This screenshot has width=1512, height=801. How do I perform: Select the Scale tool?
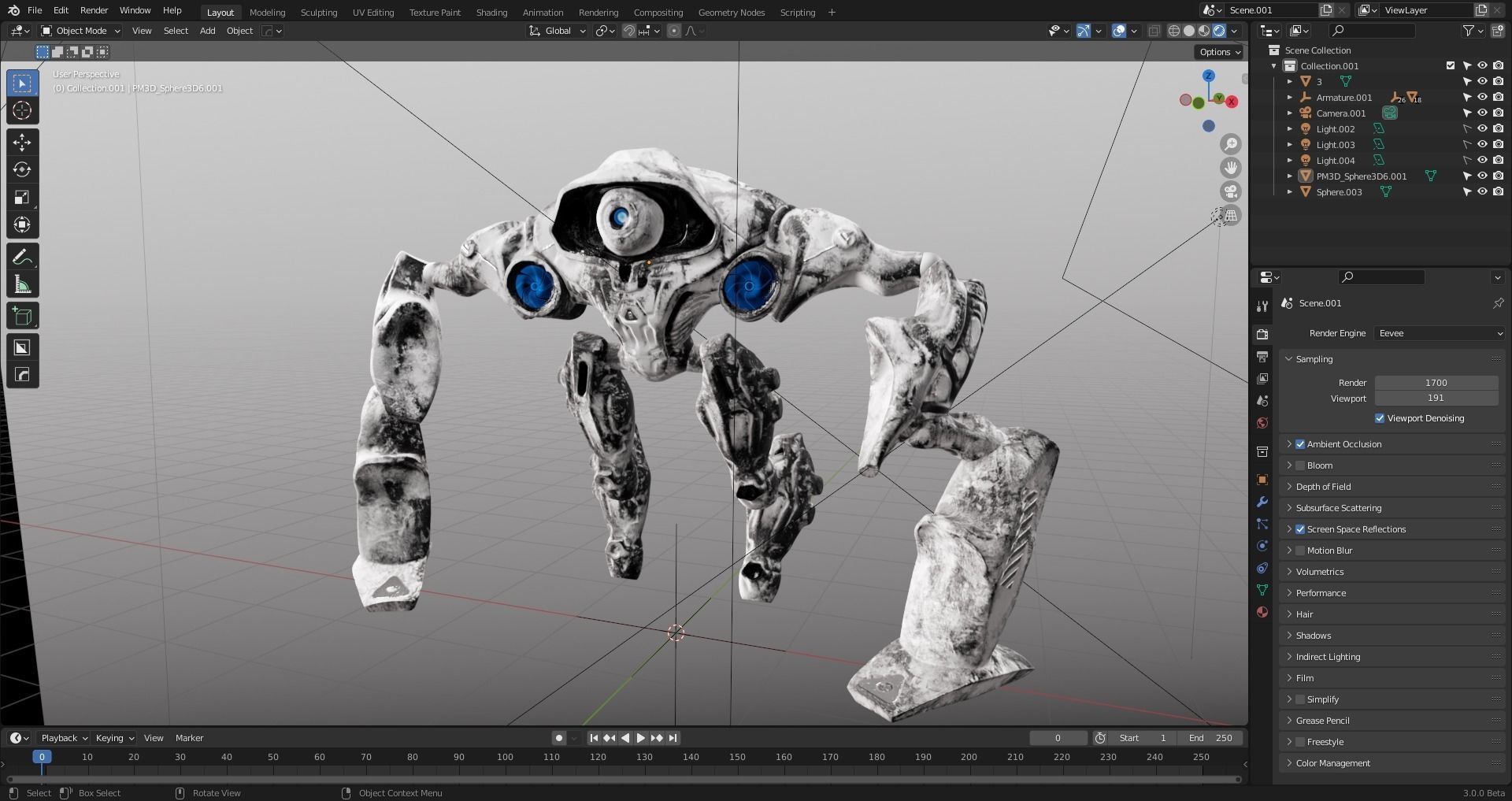pos(22,198)
